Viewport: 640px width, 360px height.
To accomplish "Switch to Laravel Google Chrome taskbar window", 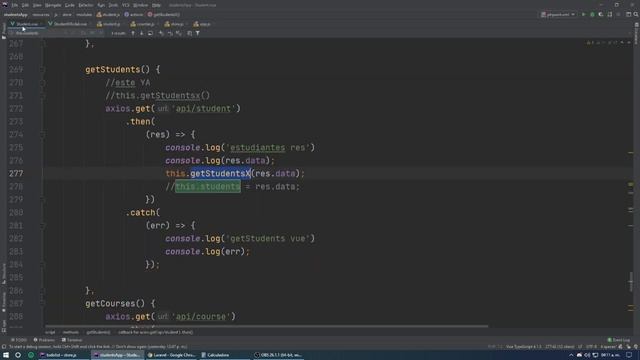I will [x=172, y=355].
